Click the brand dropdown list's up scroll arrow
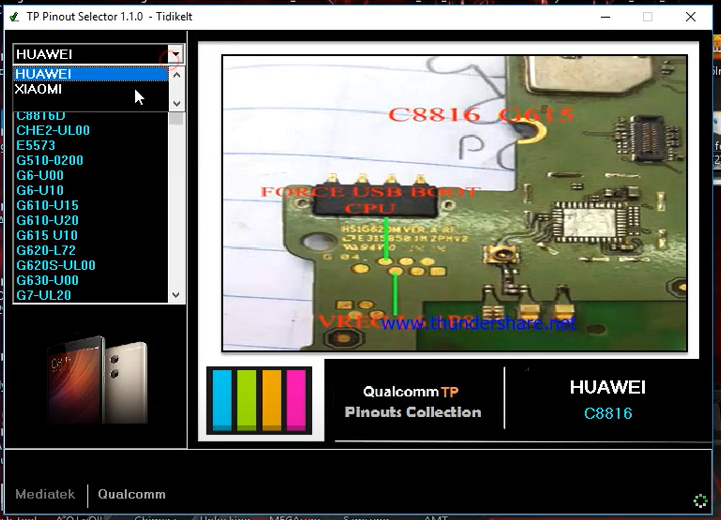The image size is (721, 520). (177, 74)
